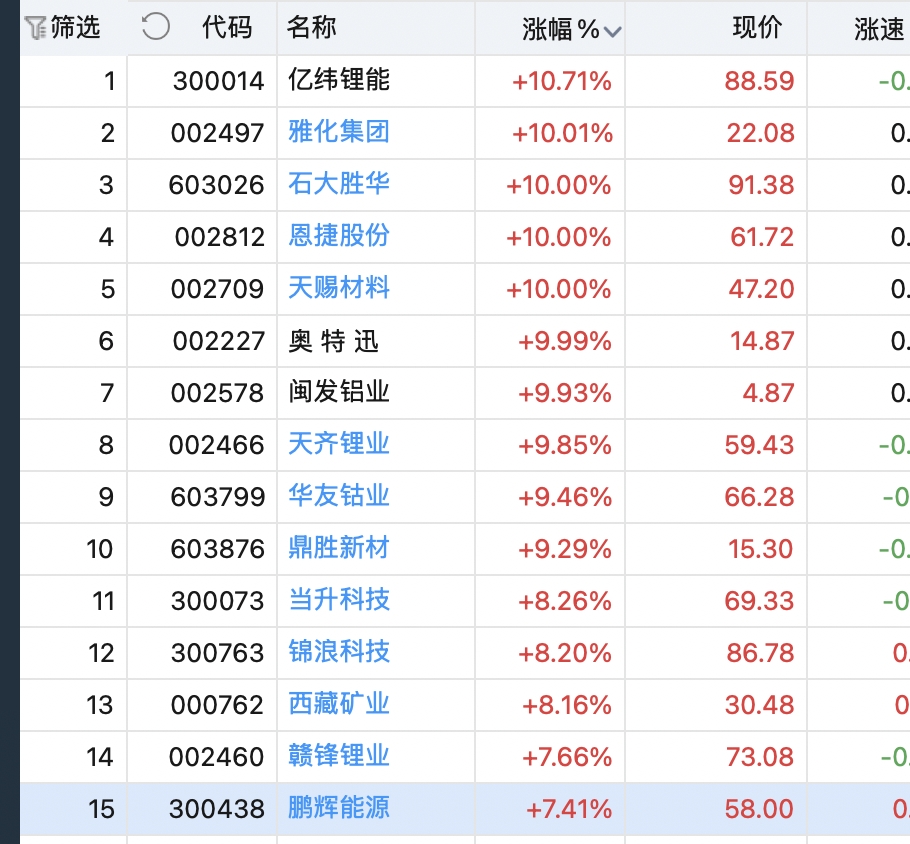Select code 603799

click(x=218, y=497)
